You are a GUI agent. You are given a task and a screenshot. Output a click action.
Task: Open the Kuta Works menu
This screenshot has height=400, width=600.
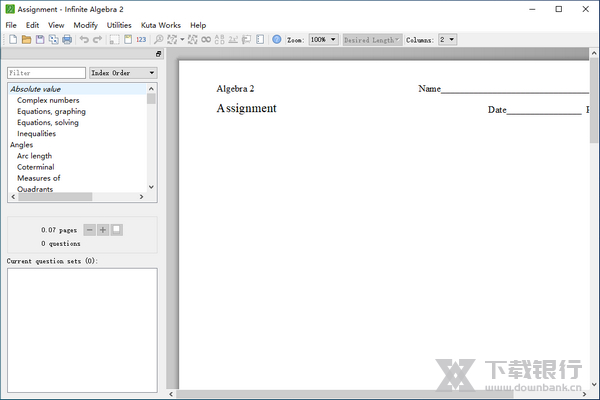click(x=160, y=25)
